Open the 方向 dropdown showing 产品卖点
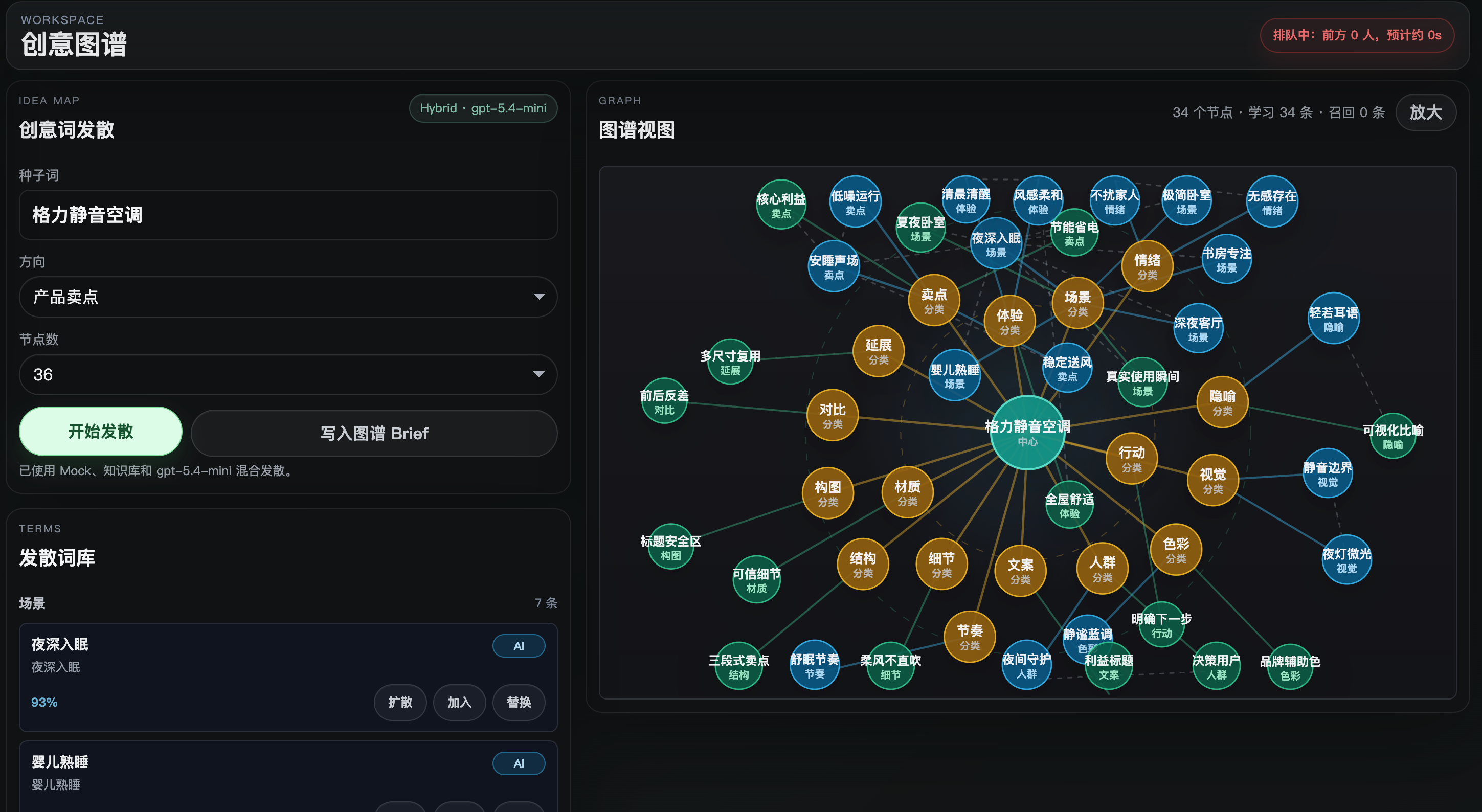Image resolution: width=1482 pixels, height=812 pixels. click(287, 297)
